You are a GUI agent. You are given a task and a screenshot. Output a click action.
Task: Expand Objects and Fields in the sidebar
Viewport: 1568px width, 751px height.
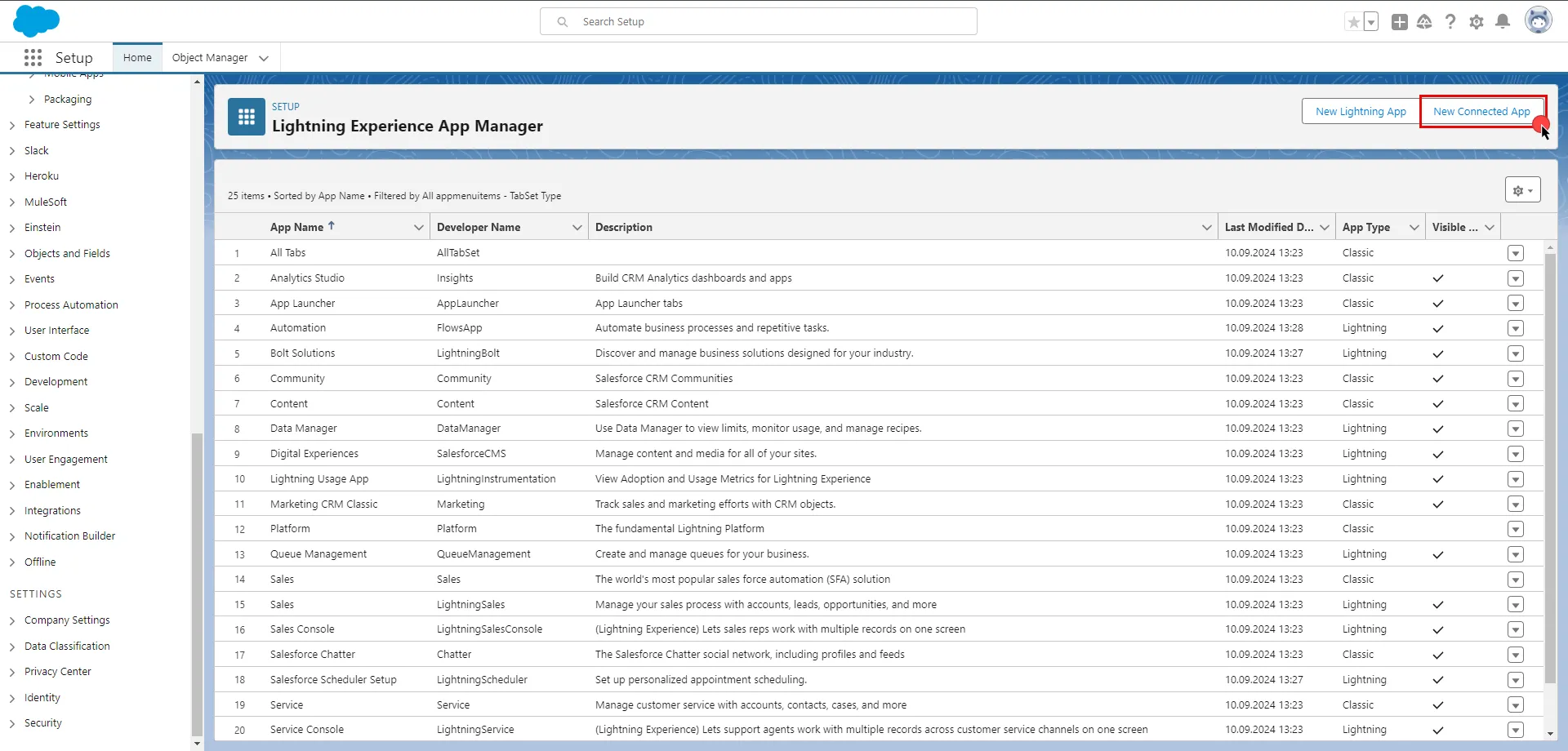[12, 254]
